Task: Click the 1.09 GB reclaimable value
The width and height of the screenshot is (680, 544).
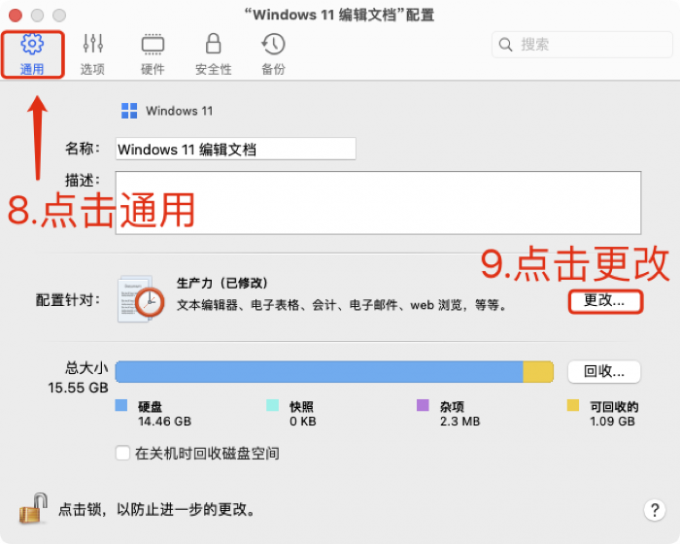Action: pyautogui.click(x=612, y=421)
